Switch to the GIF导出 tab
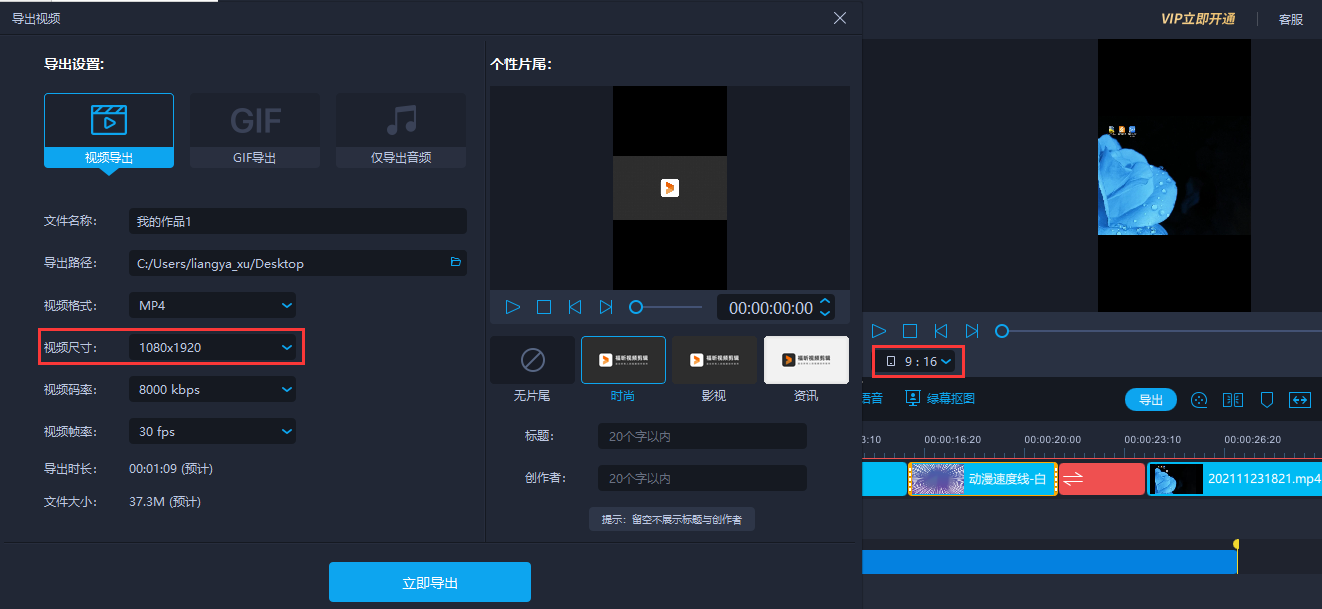The image size is (1322, 609). (x=254, y=130)
